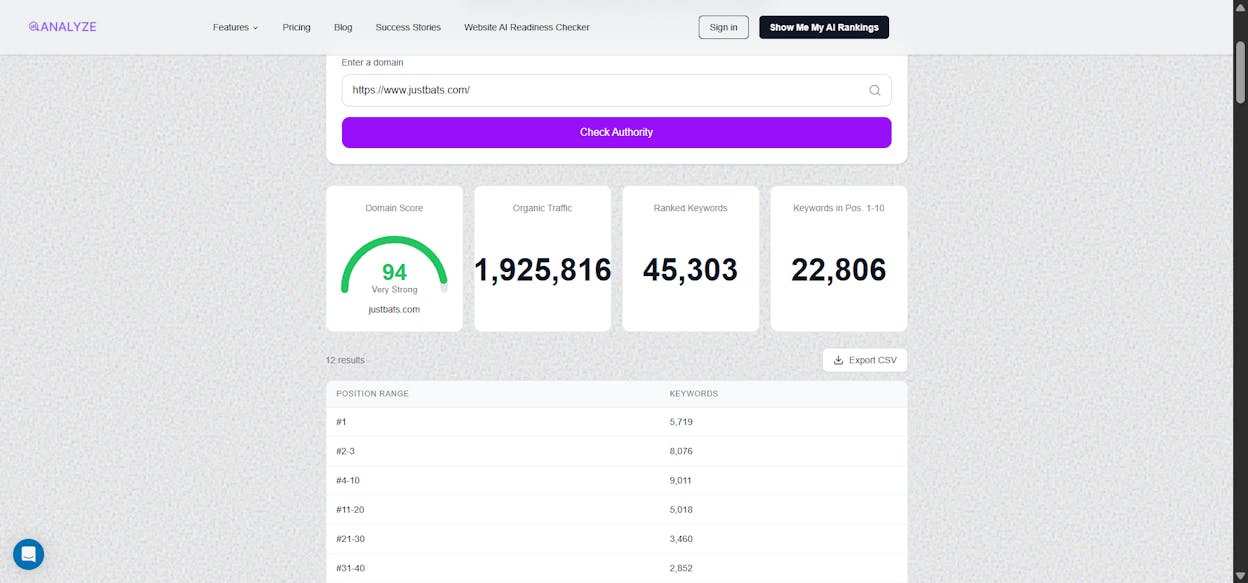The image size is (1248, 583).
Task: Click the POSITION RANGE column header
Action: (x=372, y=394)
